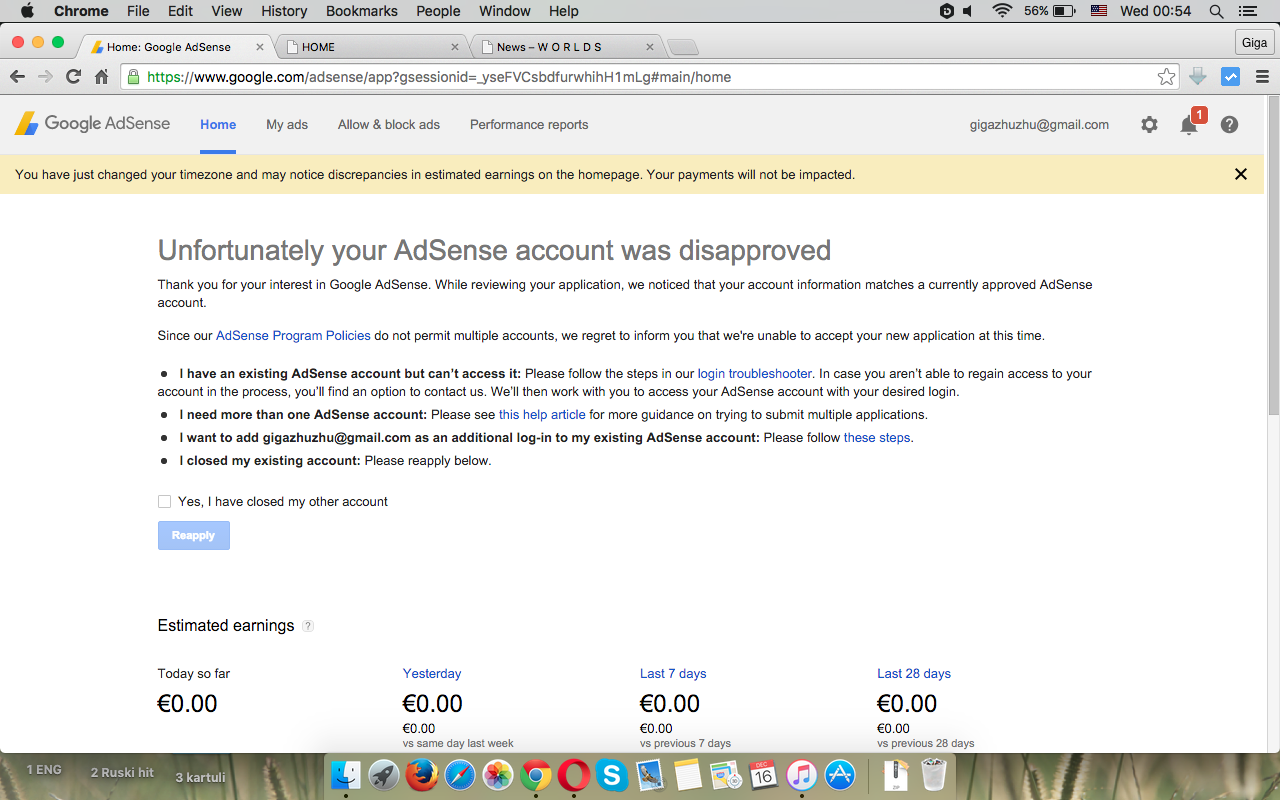Open the People menu

click(x=438, y=11)
